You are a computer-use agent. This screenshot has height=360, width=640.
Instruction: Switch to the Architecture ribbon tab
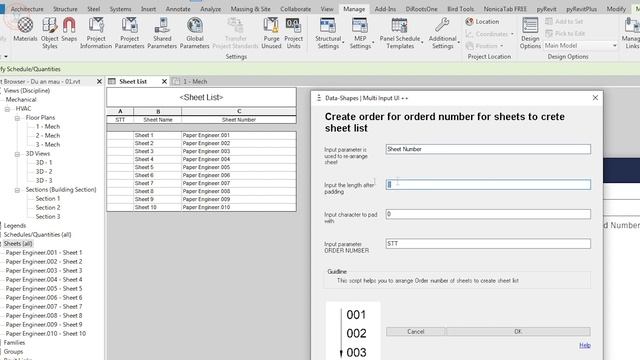(27, 9)
